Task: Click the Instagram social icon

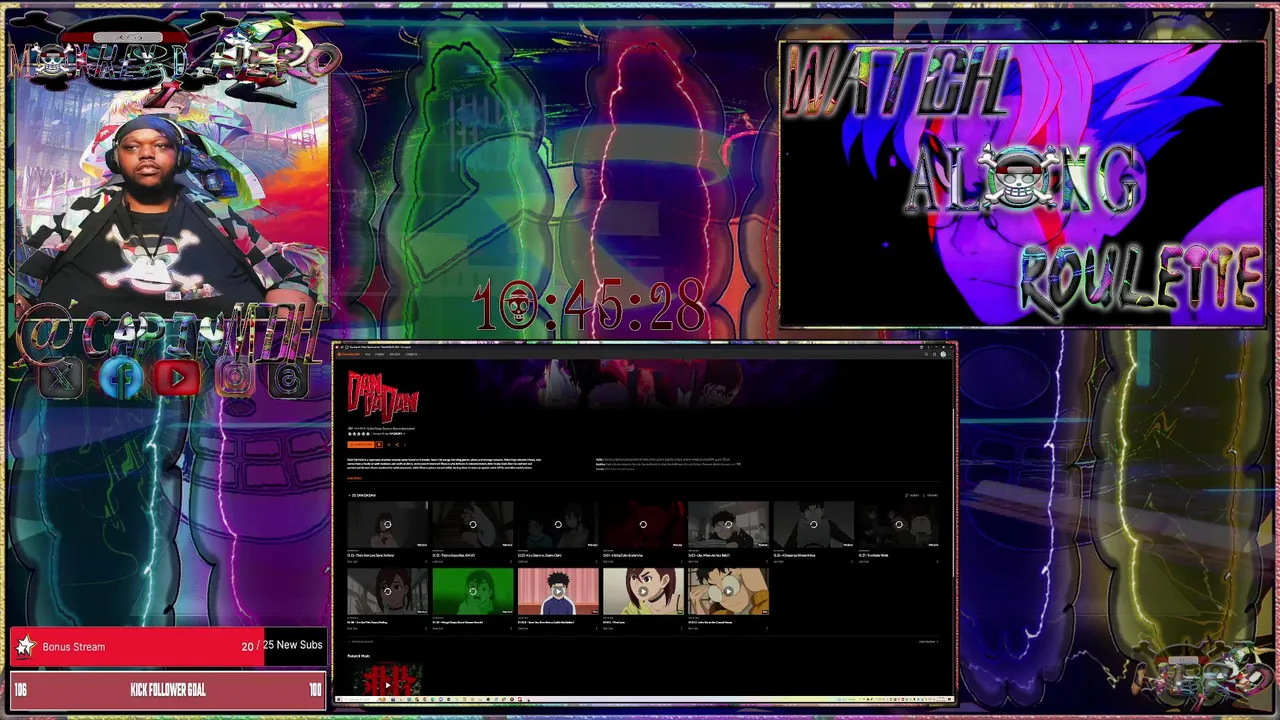Action: point(234,378)
